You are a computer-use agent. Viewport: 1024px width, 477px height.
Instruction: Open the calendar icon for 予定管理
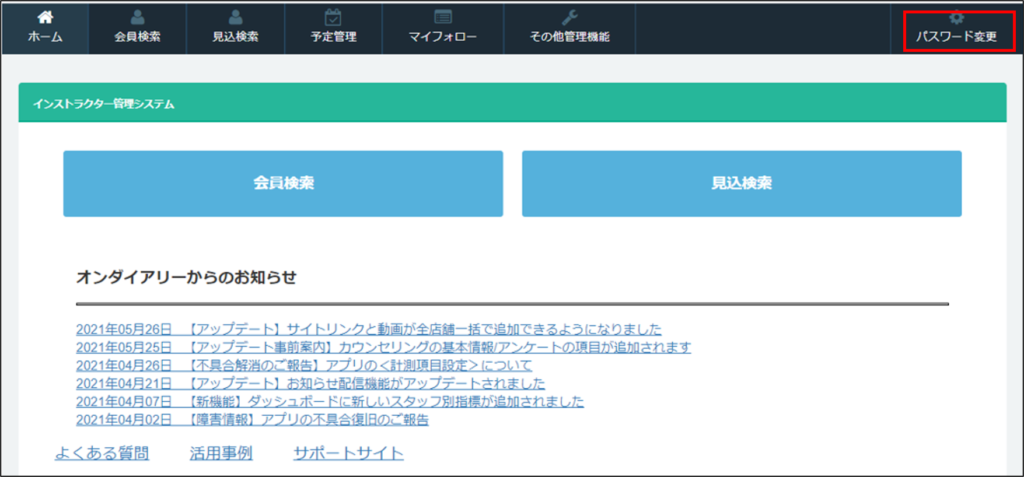point(333,17)
